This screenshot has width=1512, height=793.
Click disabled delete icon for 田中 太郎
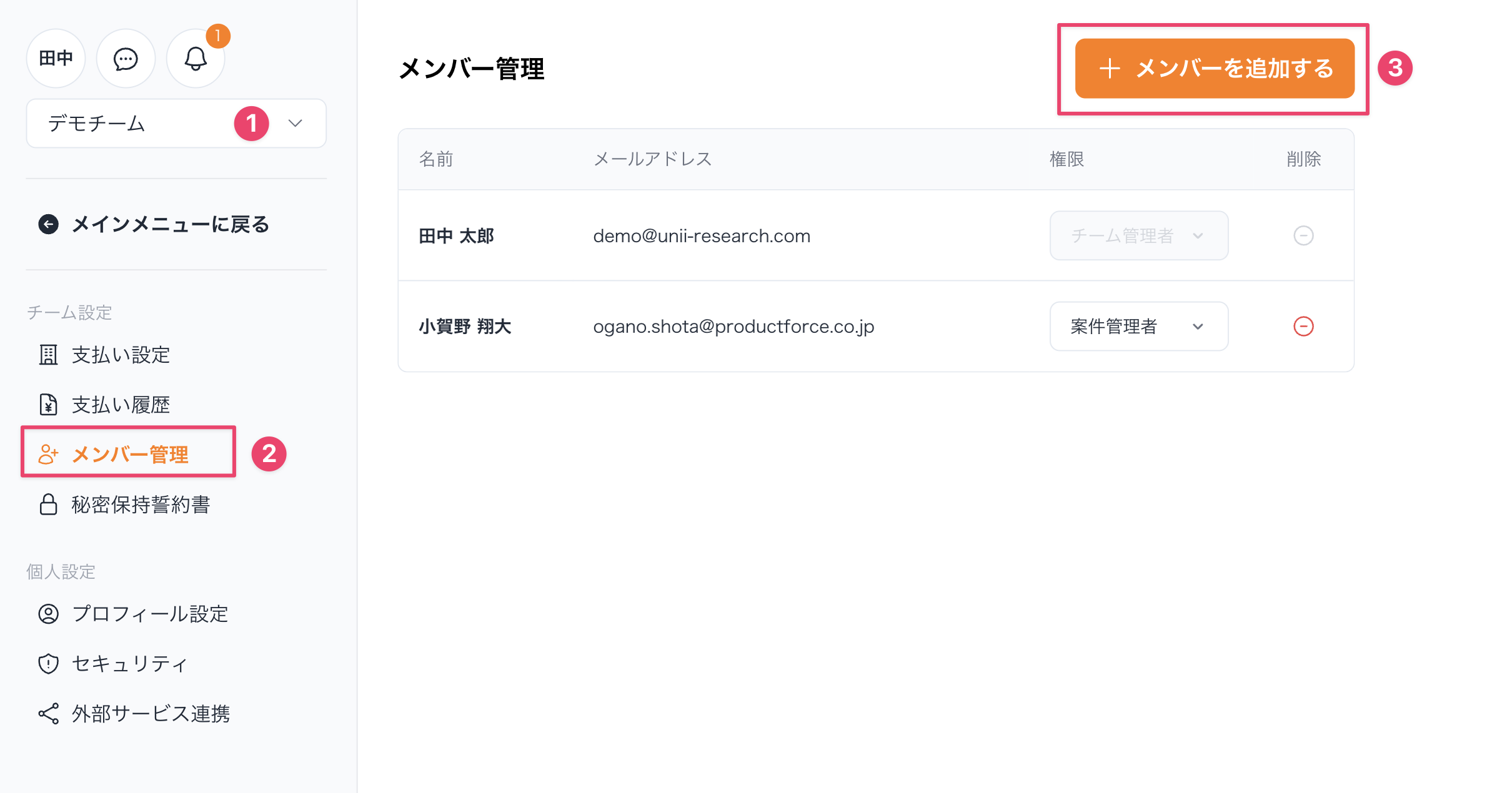pyautogui.click(x=1303, y=236)
